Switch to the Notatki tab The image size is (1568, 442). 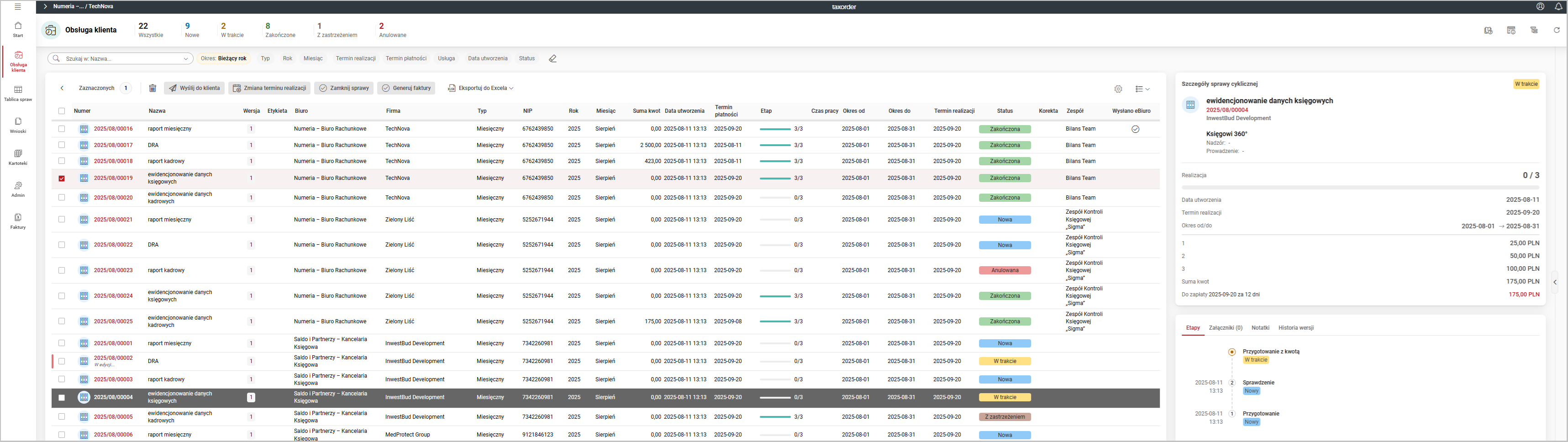pyautogui.click(x=1260, y=328)
